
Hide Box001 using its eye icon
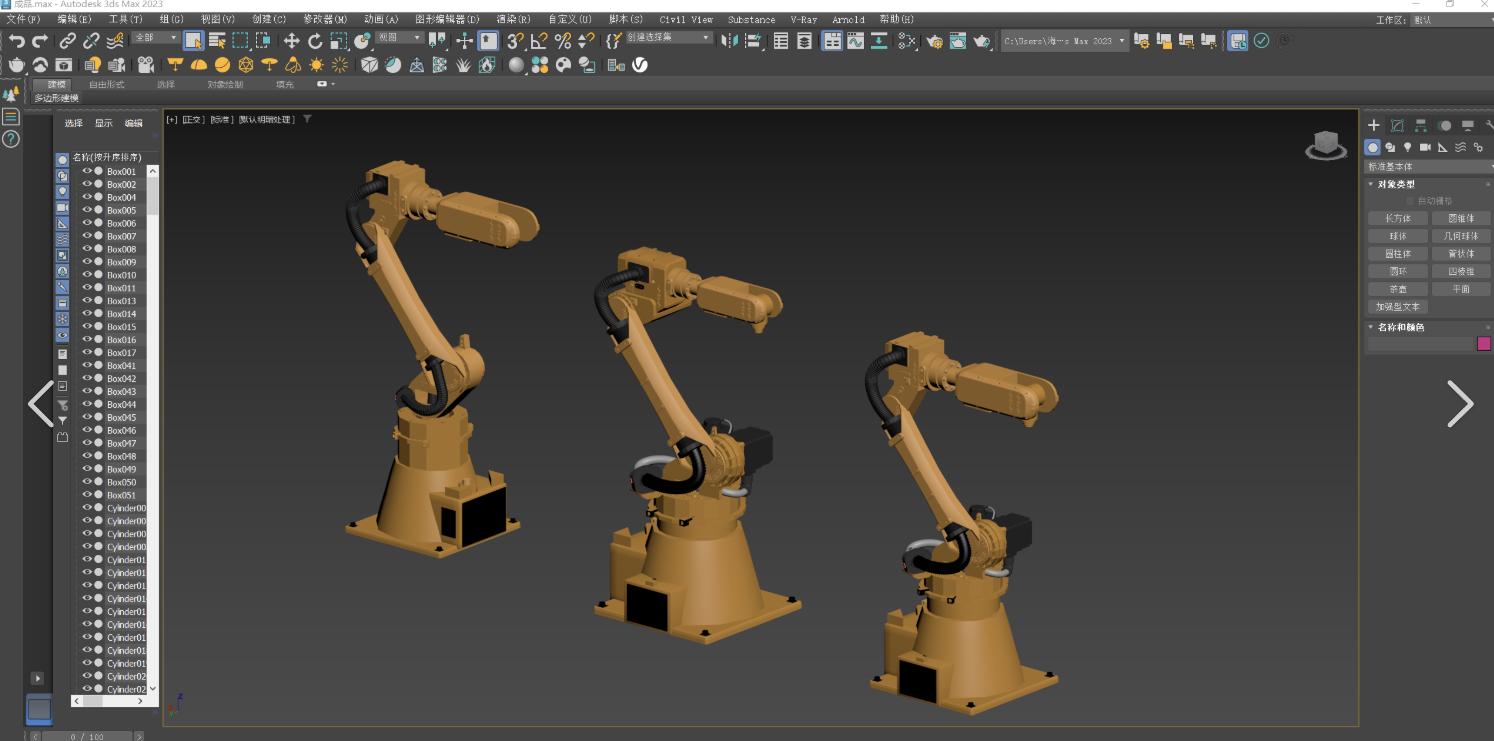click(x=87, y=171)
